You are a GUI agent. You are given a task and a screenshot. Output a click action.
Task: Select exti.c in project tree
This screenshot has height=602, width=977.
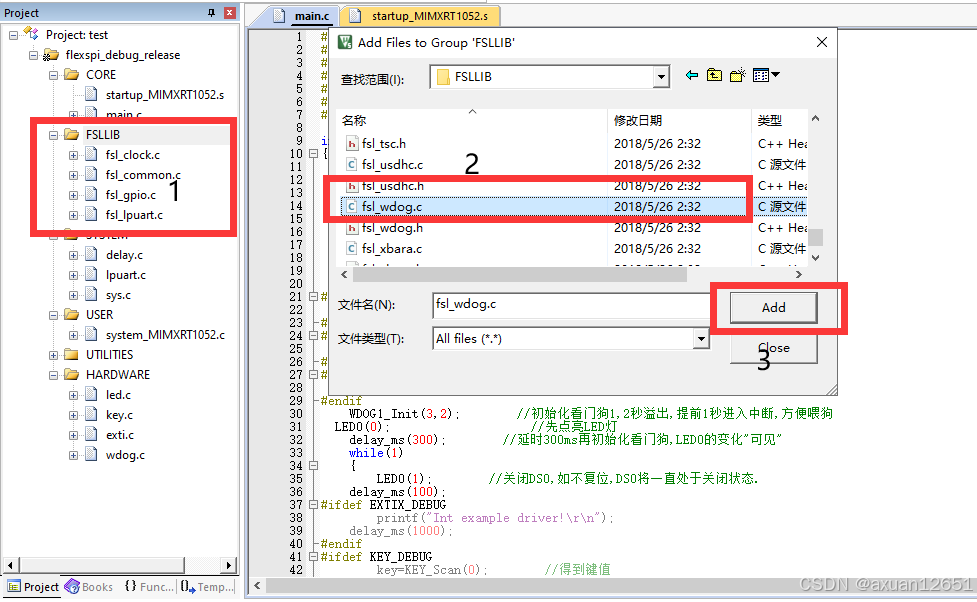click(x=120, y=435)
